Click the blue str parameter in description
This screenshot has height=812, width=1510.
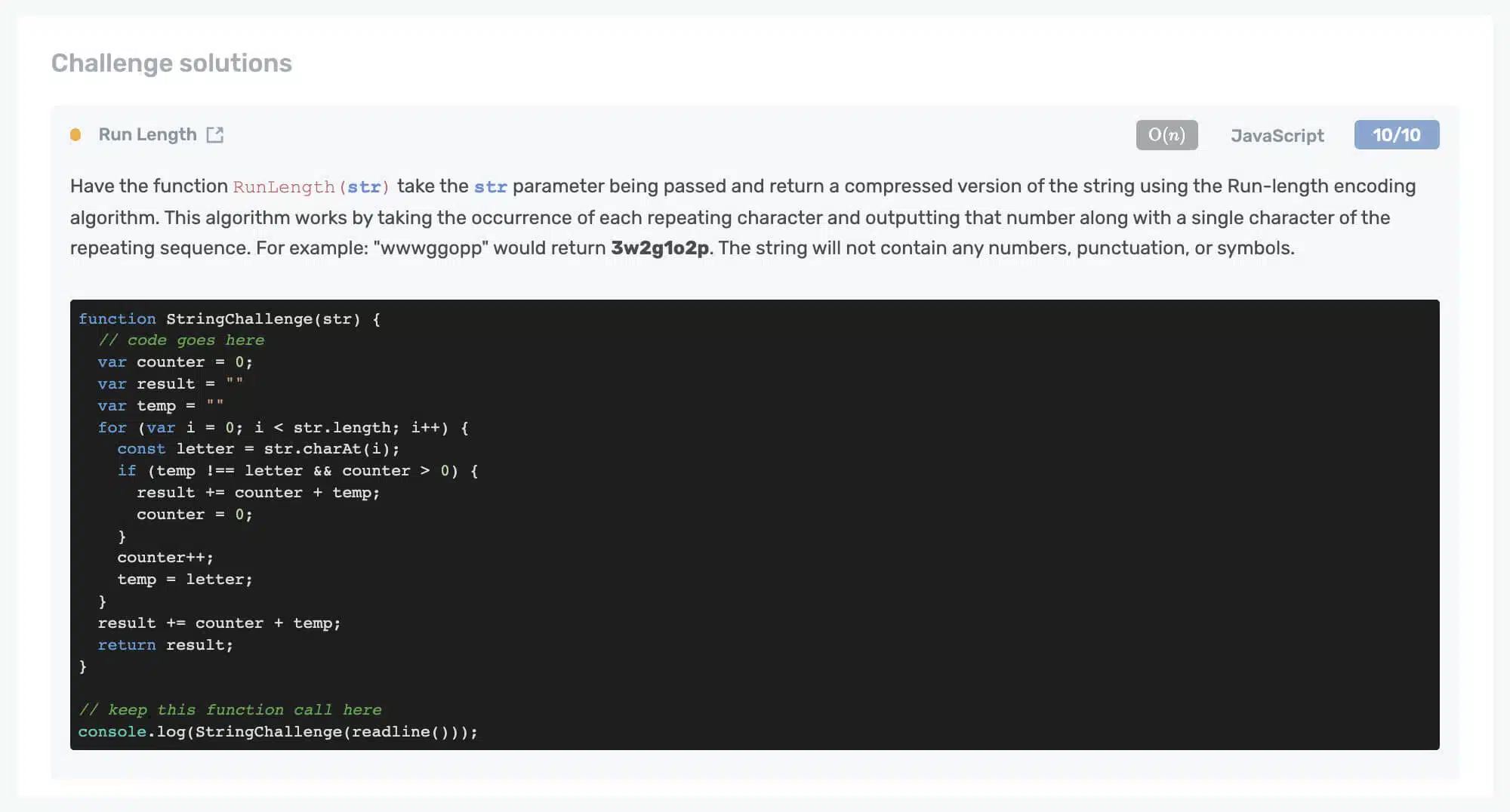tap(490, 187)
